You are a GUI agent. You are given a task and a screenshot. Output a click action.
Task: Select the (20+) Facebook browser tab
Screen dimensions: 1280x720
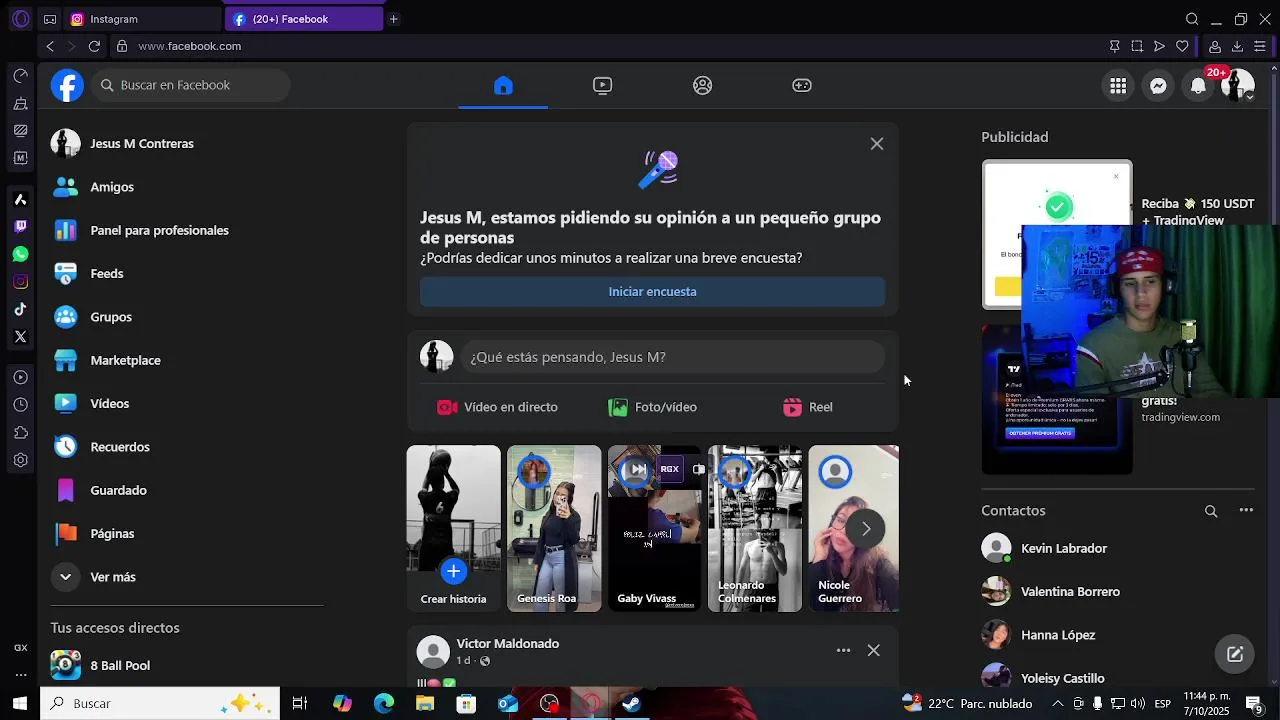303,19
